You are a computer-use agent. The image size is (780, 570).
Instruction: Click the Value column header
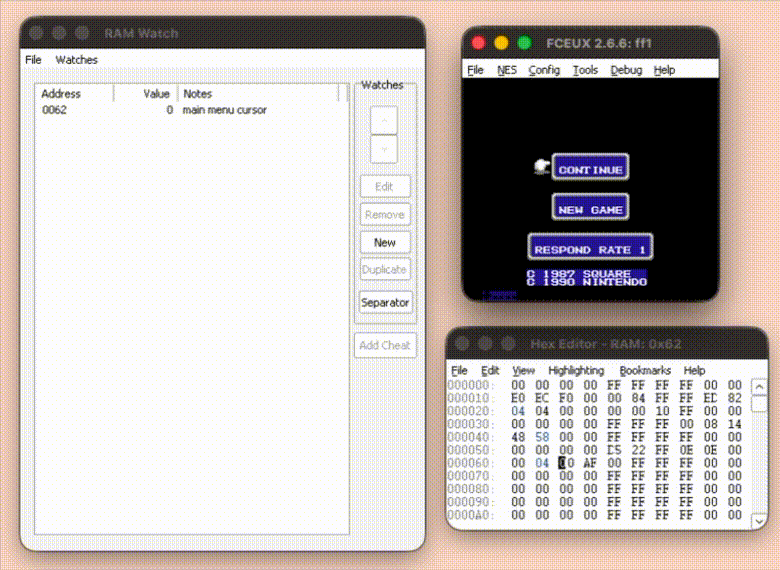tap(146, 94)
